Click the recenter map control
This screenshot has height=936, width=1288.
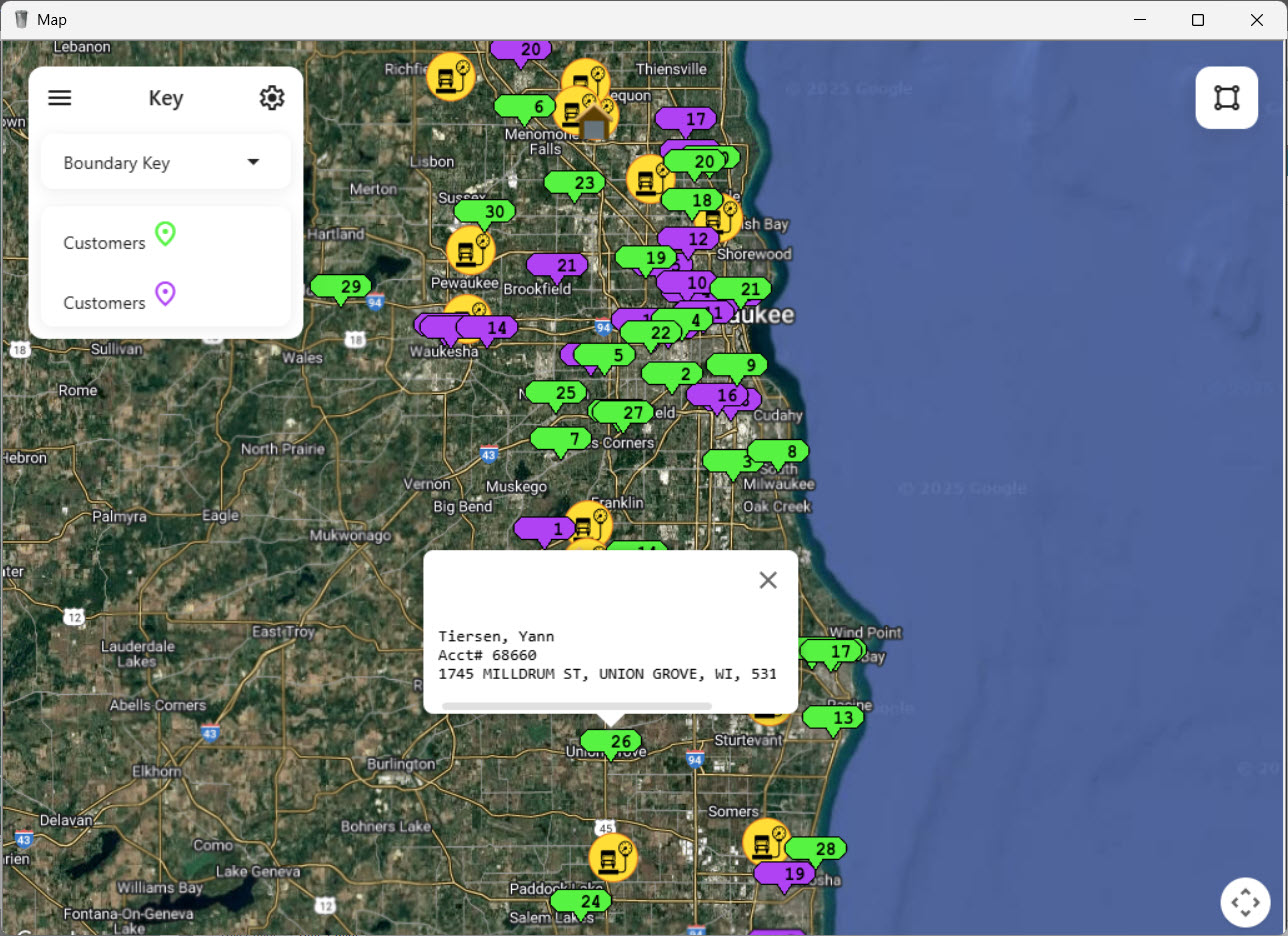[x=1245, y=901]
